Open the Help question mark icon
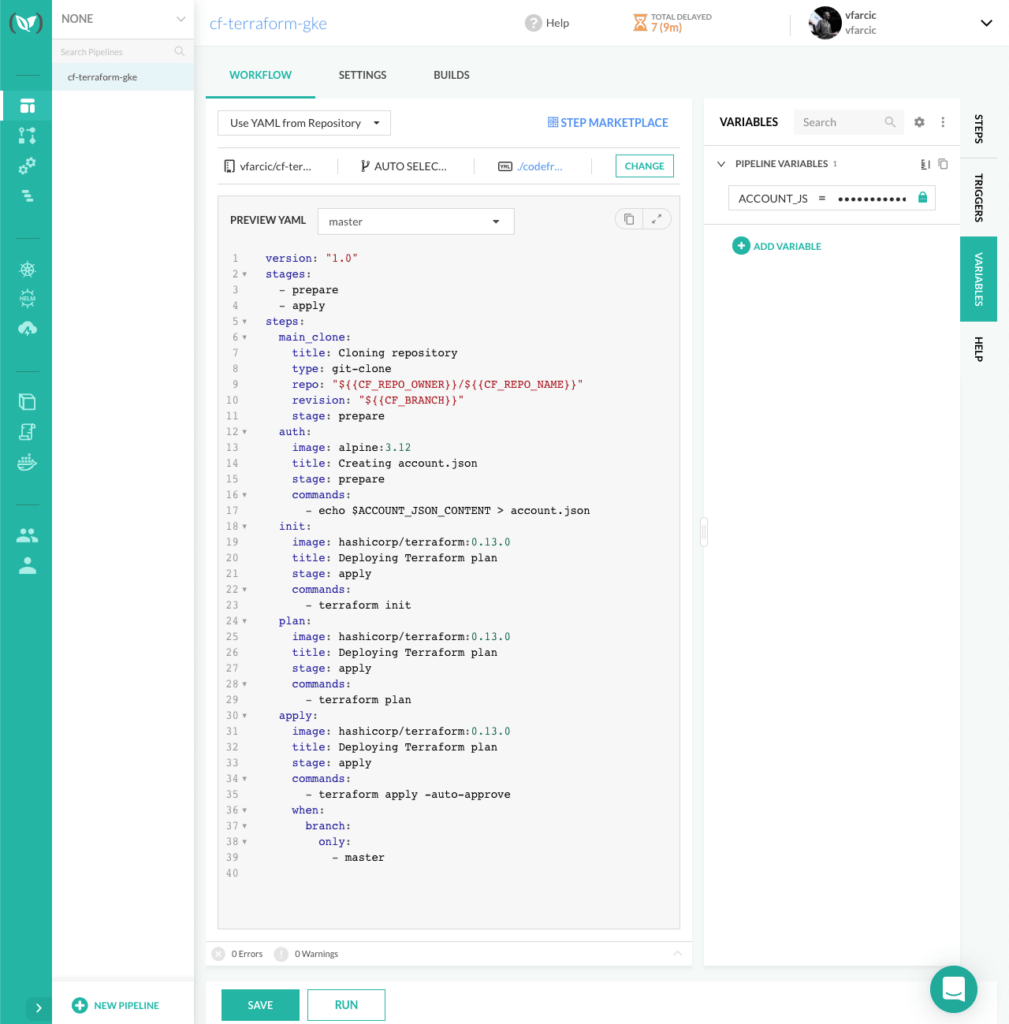1009x1024 pixels. pyautogui.click(x=534, y=23)
